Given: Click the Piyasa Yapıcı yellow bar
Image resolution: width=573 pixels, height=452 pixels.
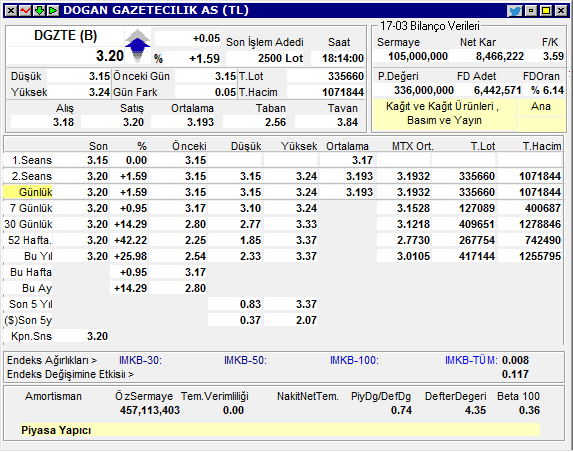Looking at the screenshot, I should 280,430.
